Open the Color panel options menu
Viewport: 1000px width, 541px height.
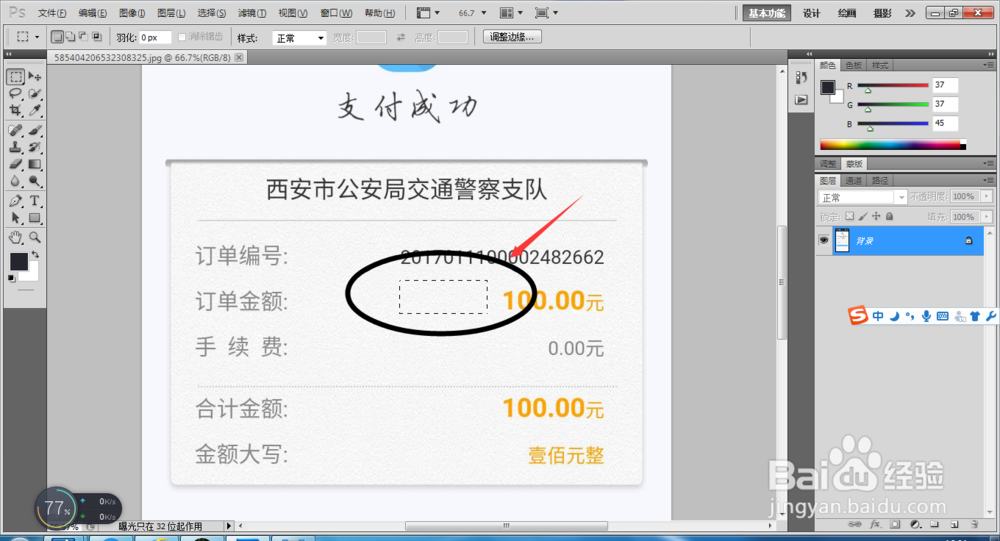[x=988, y=65]
